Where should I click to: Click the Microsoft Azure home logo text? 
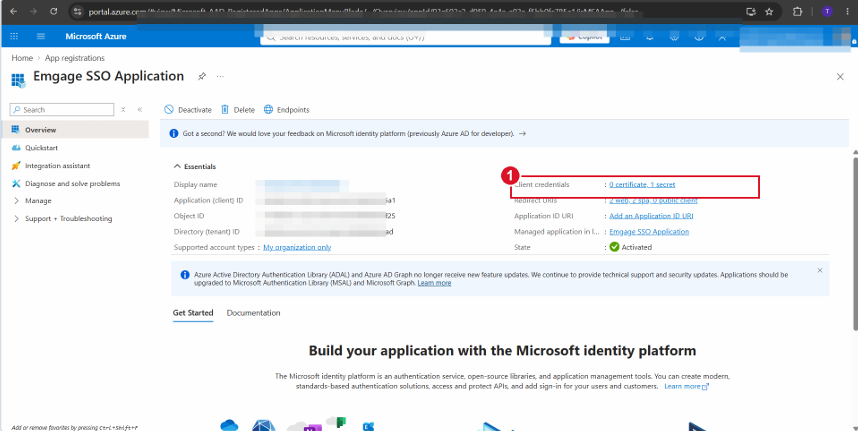[x=96, y=36]
